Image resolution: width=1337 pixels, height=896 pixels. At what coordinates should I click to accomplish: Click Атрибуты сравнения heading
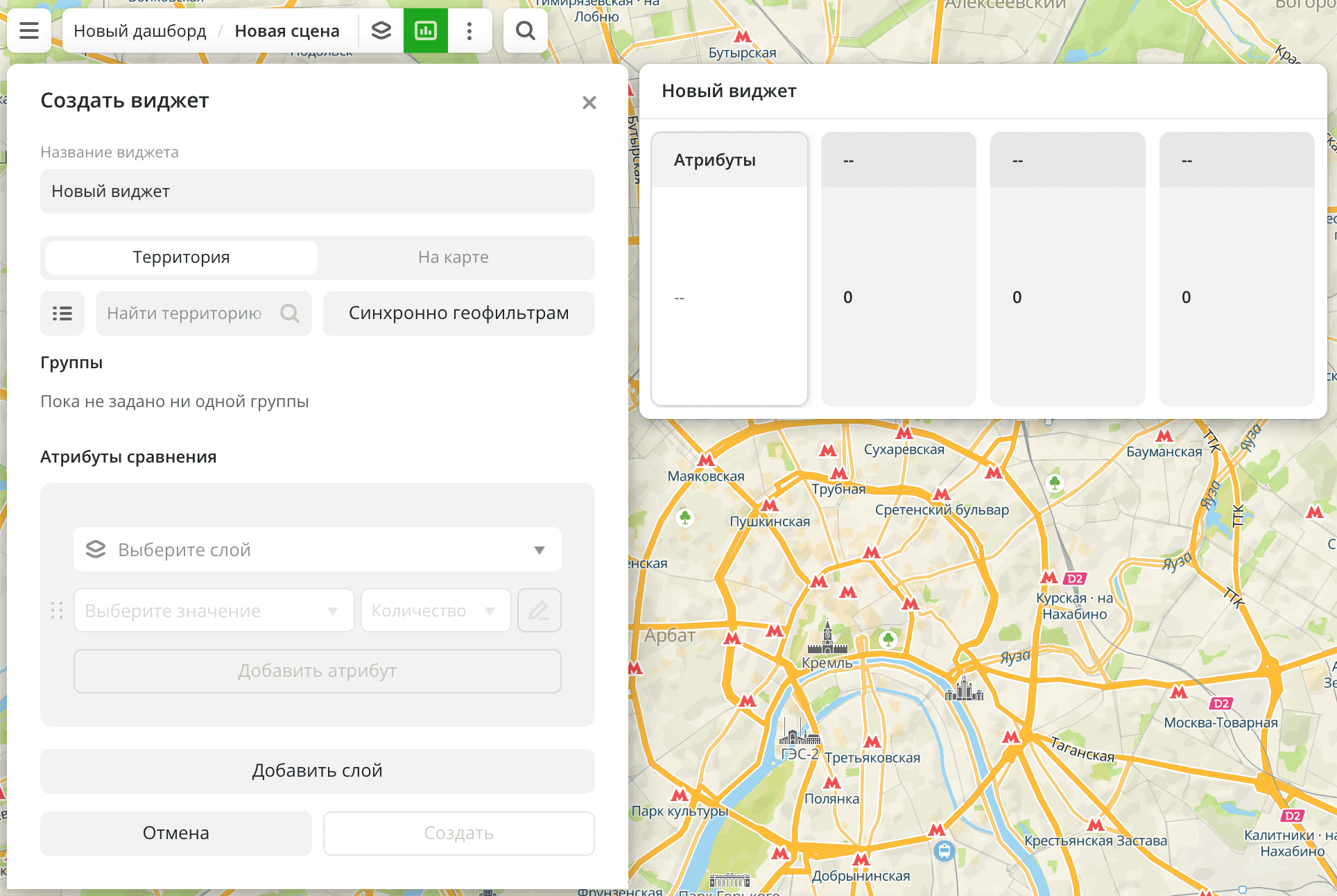(128, 457)
